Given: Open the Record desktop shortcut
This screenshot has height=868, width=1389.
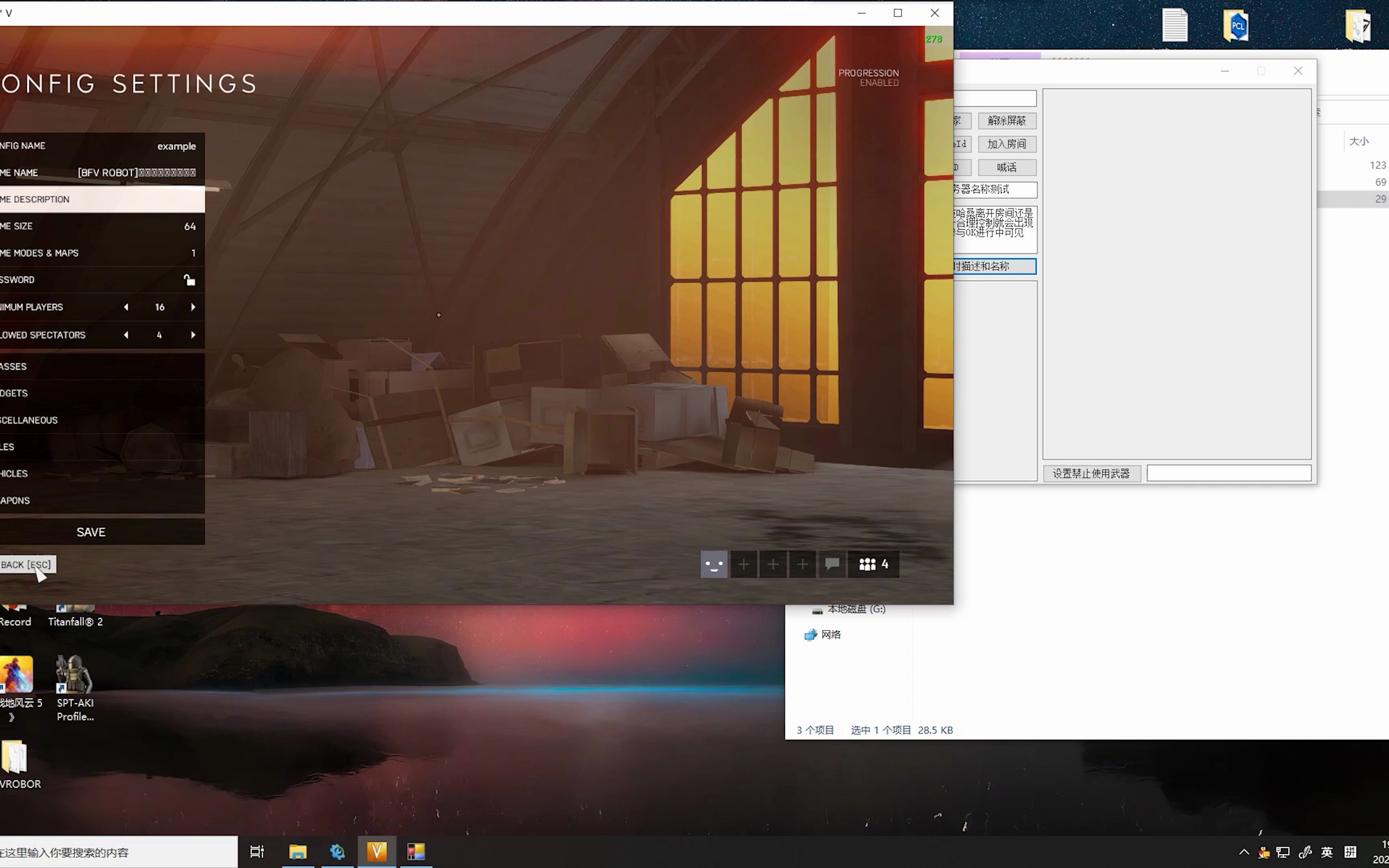Looking at the screenshot, I should (15, 616).
